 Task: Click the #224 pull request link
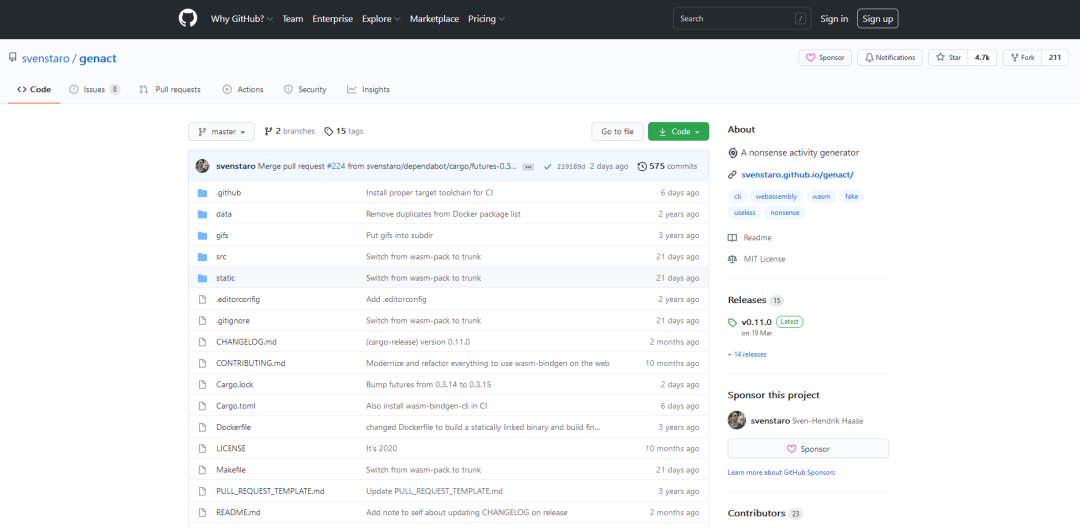(x=336, y=167)
